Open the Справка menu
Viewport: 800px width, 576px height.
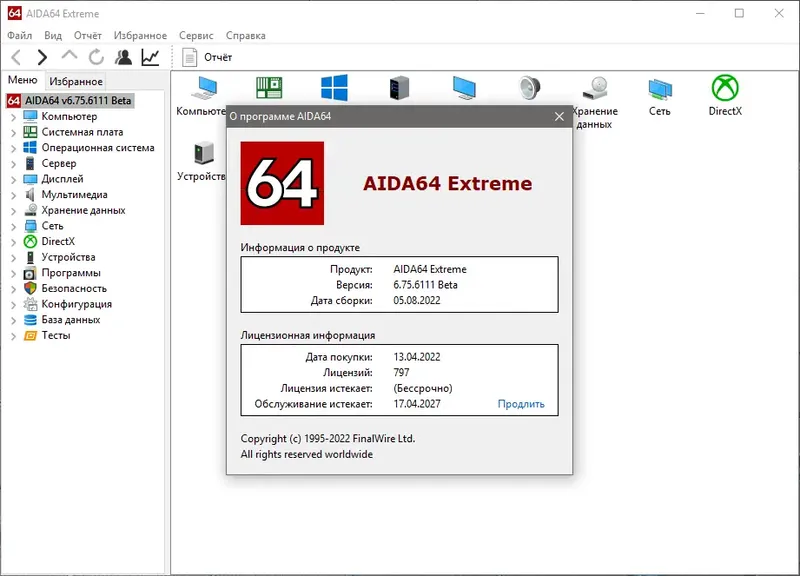pos(246,35)
